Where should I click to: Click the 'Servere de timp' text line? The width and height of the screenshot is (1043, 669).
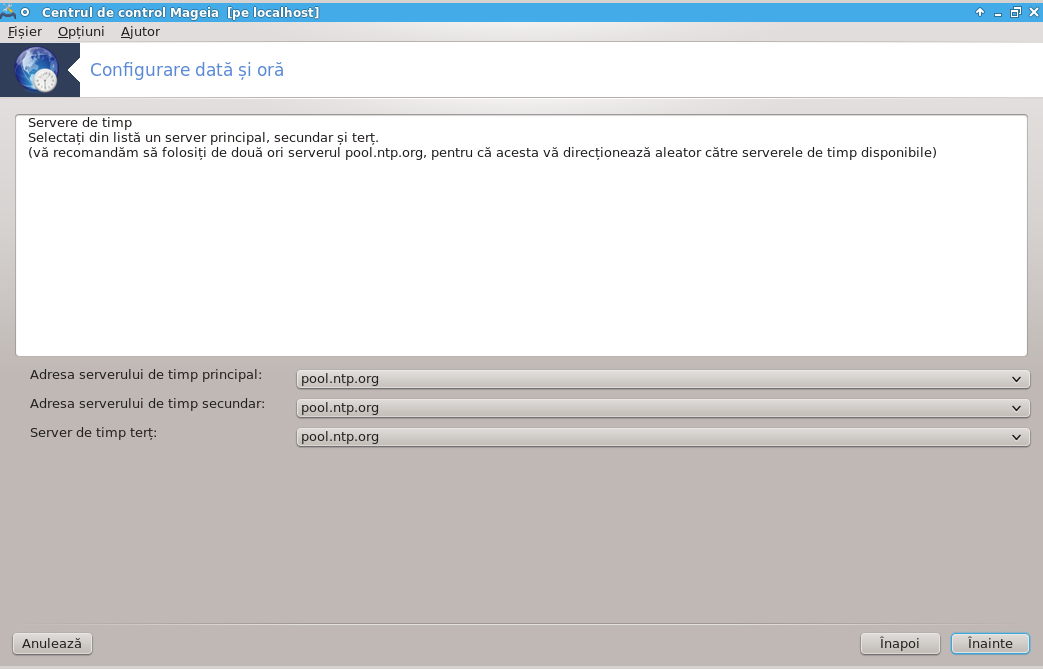coord(80,122)
